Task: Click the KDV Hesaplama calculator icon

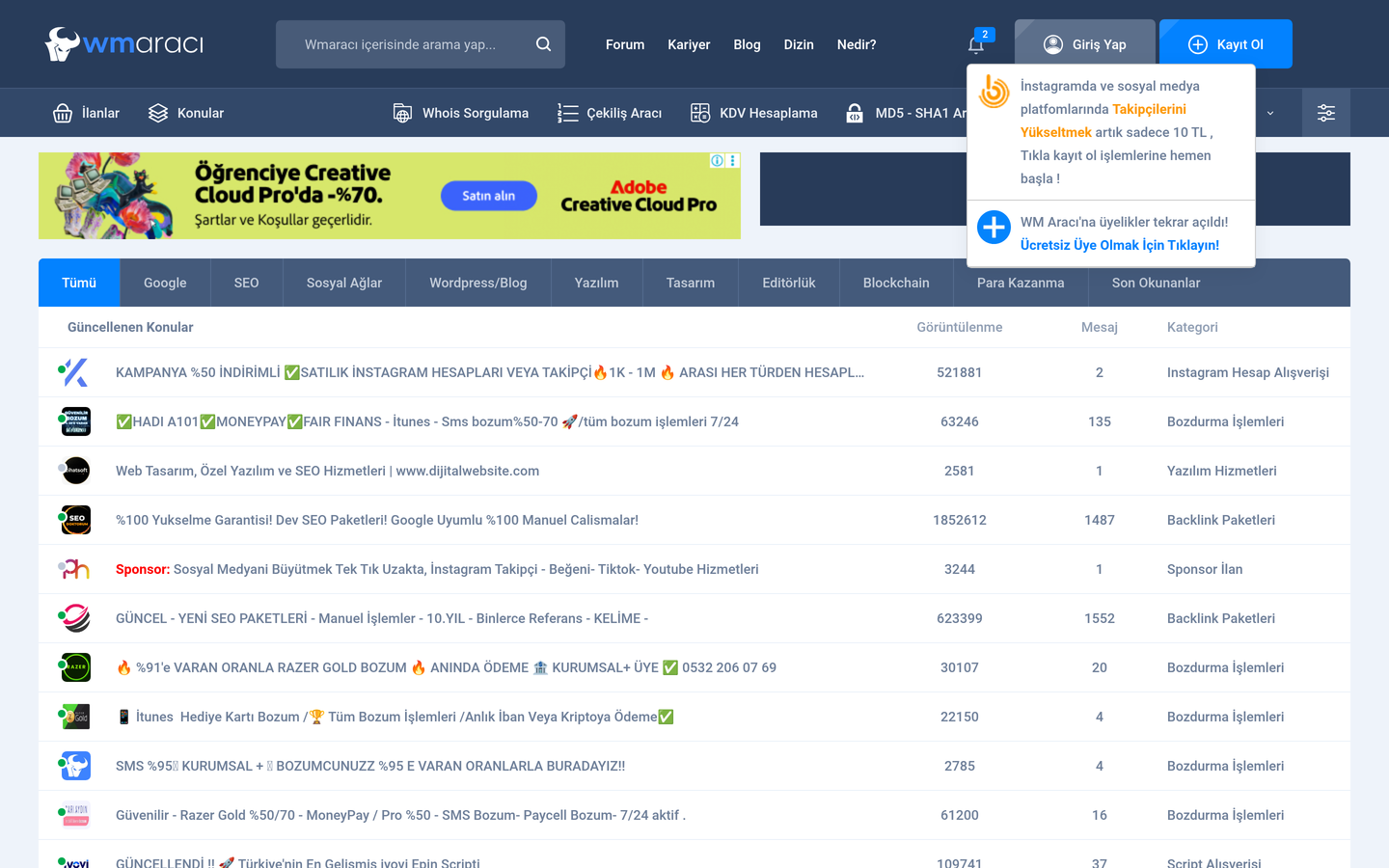Action: pos(700,113)
